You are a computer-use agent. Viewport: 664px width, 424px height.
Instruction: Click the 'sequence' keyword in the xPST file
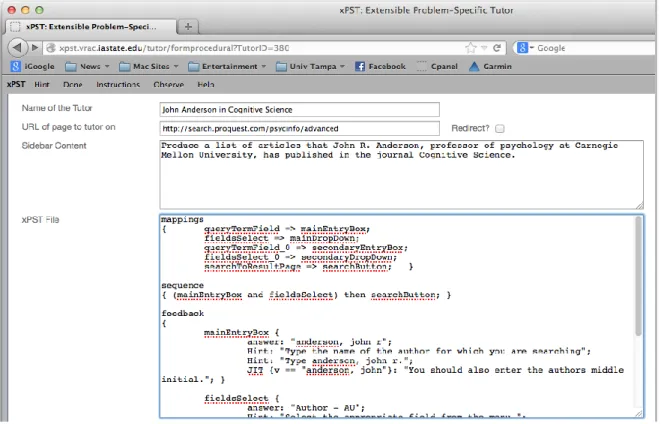click(x=183, y=285)
